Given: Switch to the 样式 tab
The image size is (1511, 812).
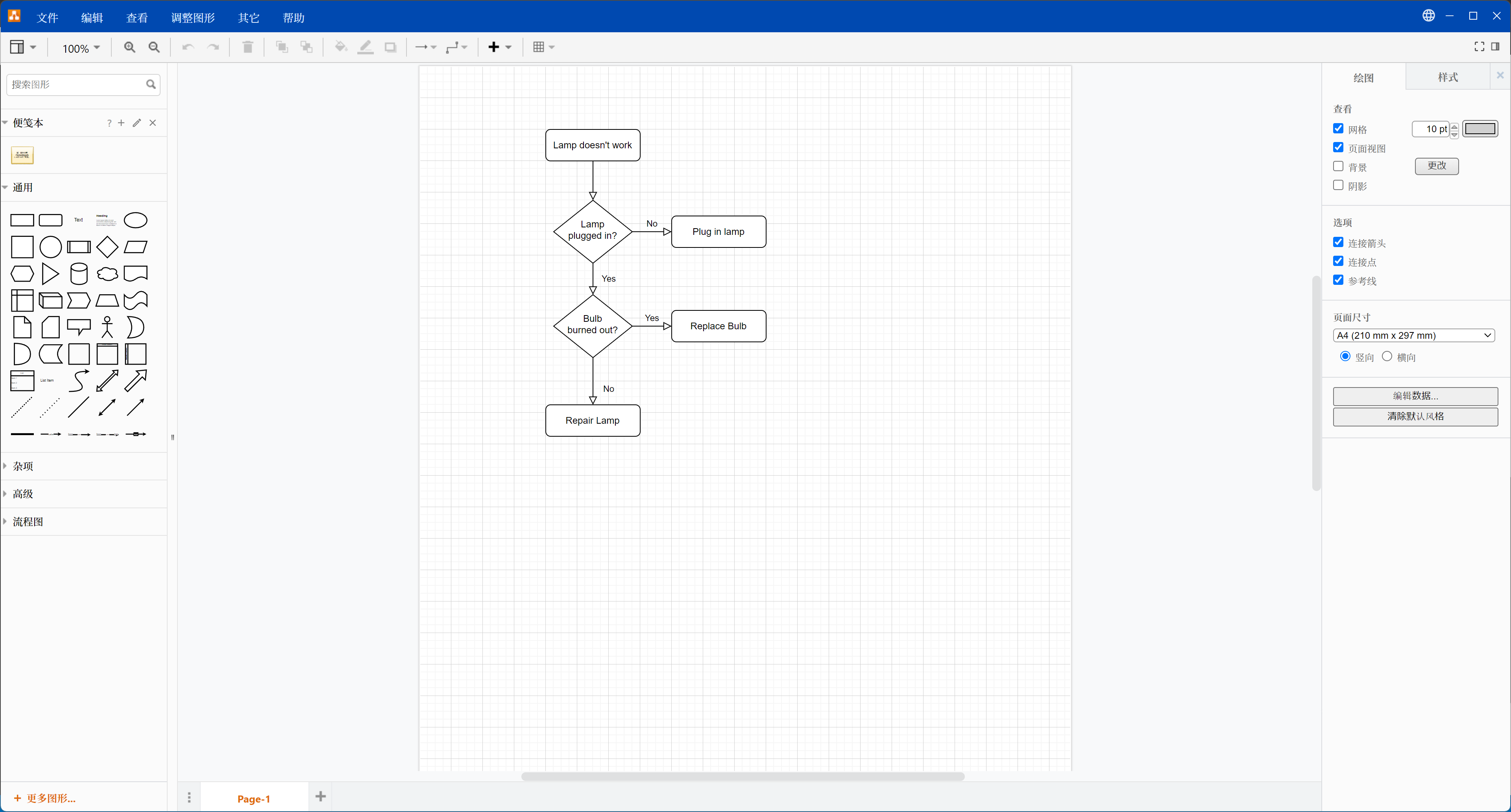Looking at the screenshot, I should [1447, 78].
